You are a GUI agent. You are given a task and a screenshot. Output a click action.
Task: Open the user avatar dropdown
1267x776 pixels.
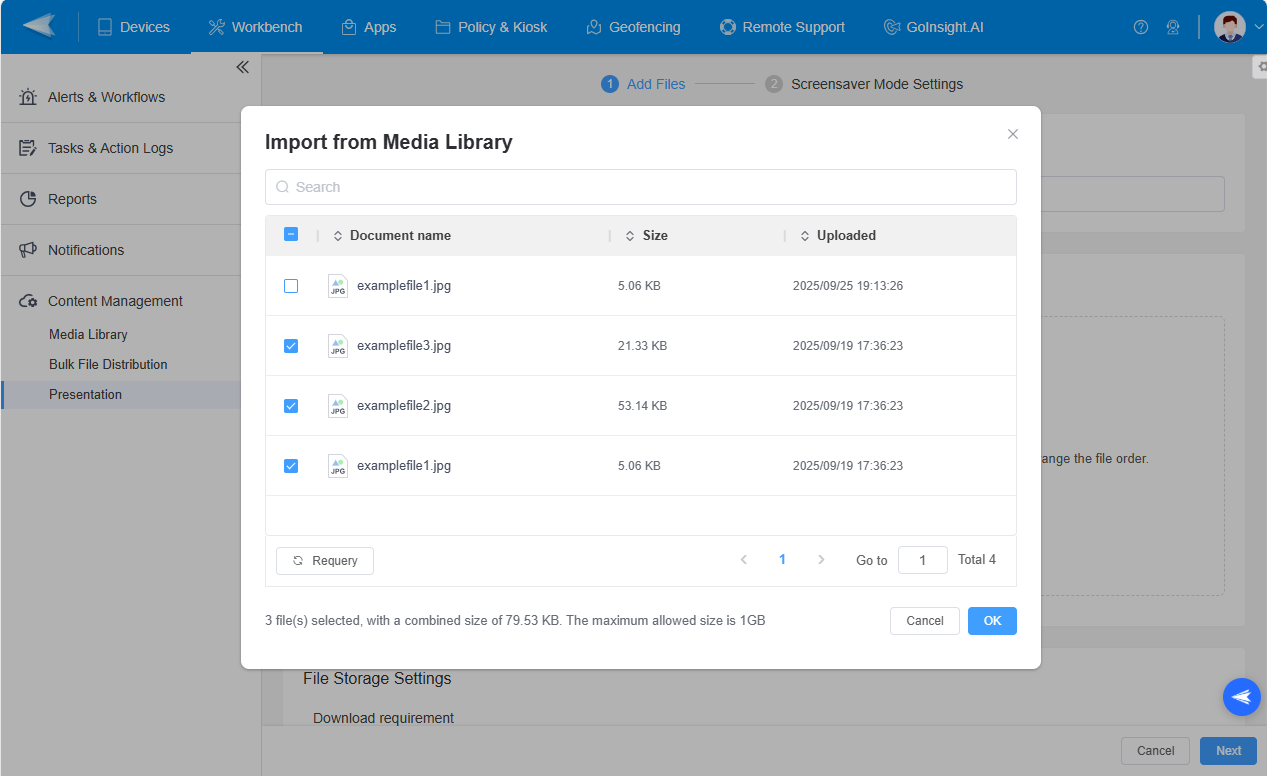(x=1230, y=27)
